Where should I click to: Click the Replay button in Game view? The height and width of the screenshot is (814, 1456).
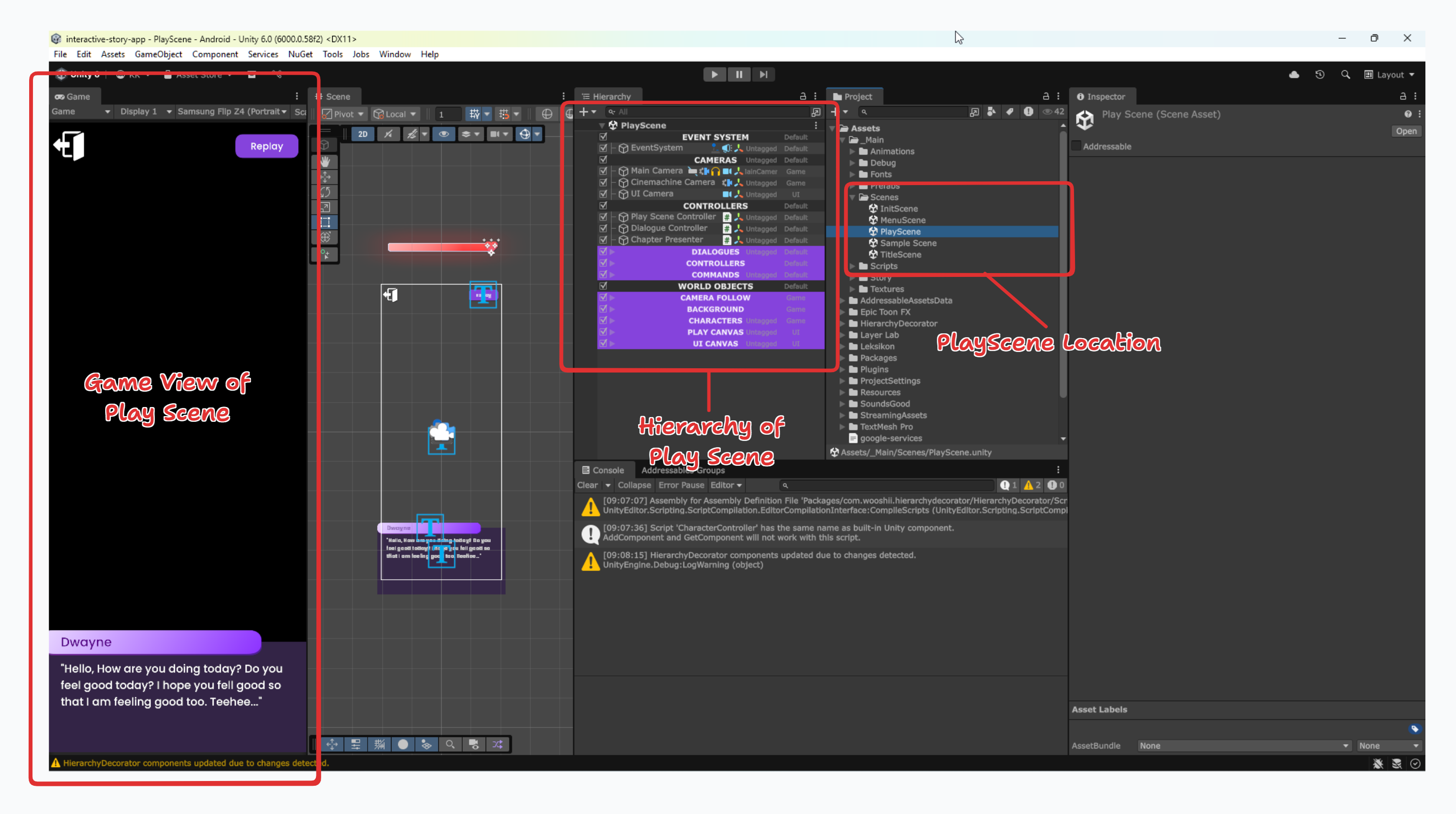pyautogui.click(x=266, y=146)
